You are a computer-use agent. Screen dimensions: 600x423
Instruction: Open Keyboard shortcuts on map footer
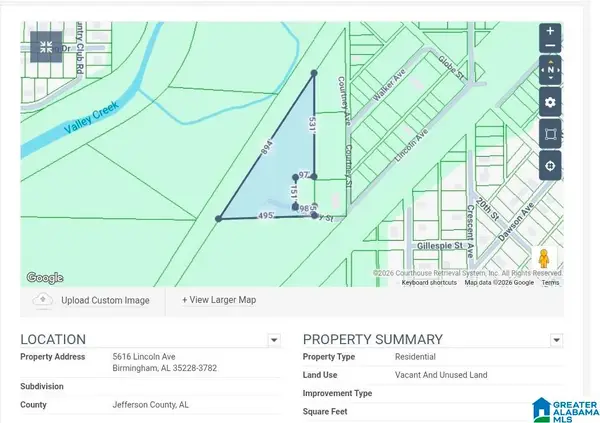click(x=429, y=283)
